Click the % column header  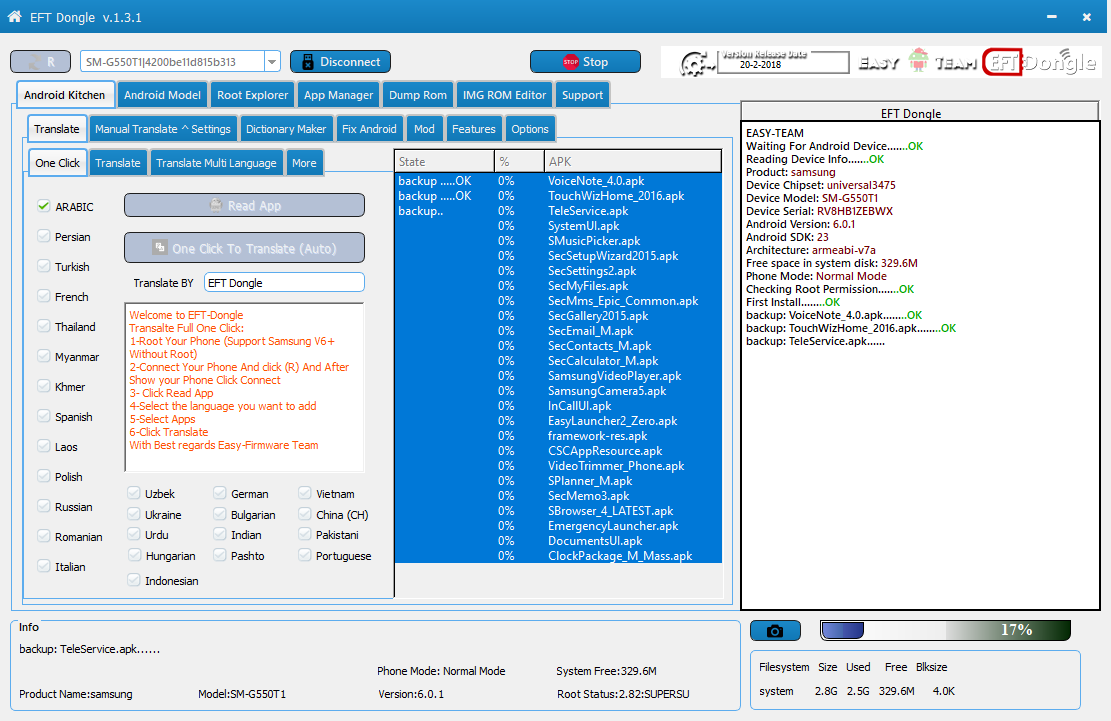coord(519,161)
